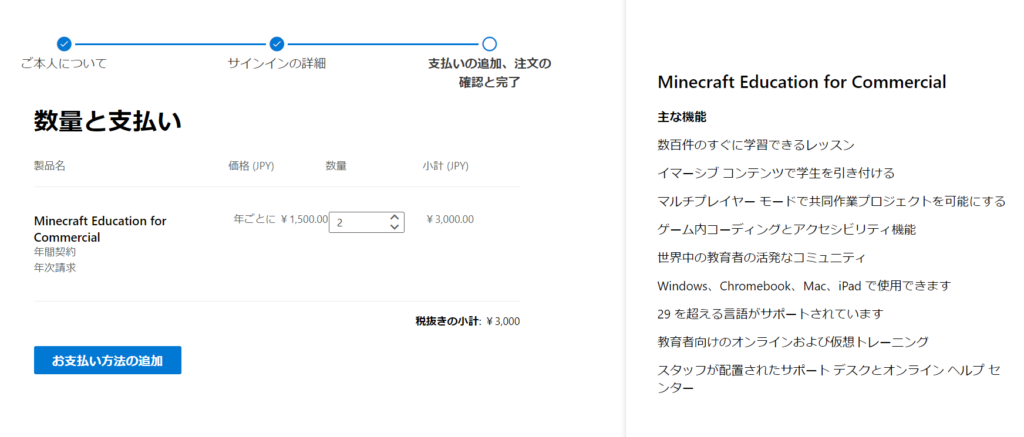
Task: Select the 支払いの追加、注文の確認と完了 step label
Action: (x=489, y=73)
